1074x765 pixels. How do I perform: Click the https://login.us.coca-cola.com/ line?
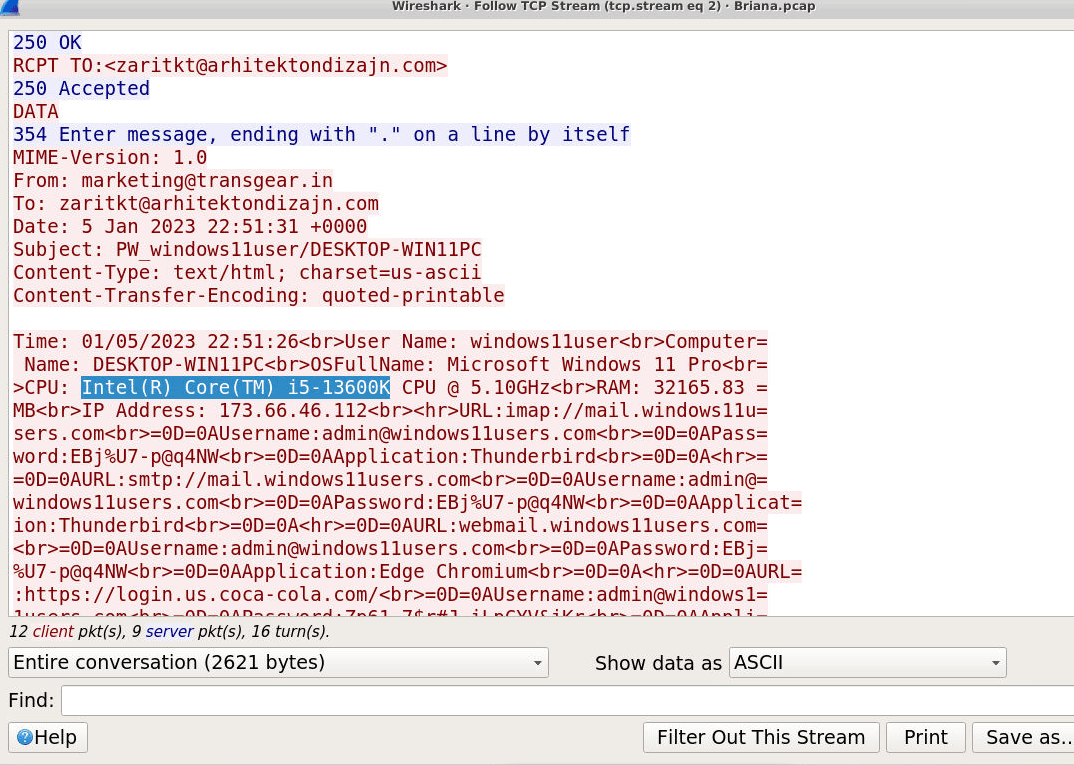tap(390, 594)
